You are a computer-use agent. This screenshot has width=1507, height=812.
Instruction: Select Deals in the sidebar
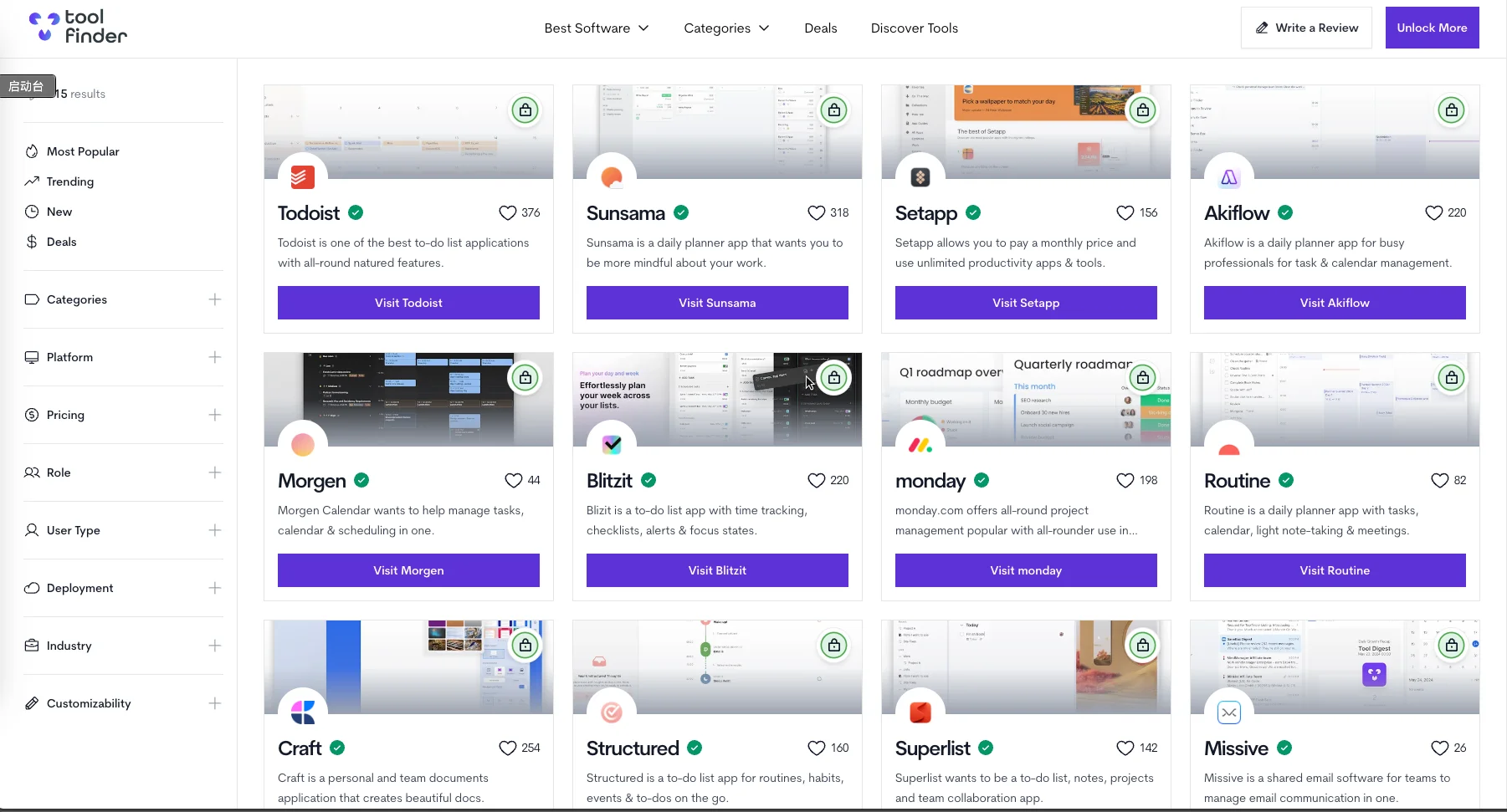51,242
